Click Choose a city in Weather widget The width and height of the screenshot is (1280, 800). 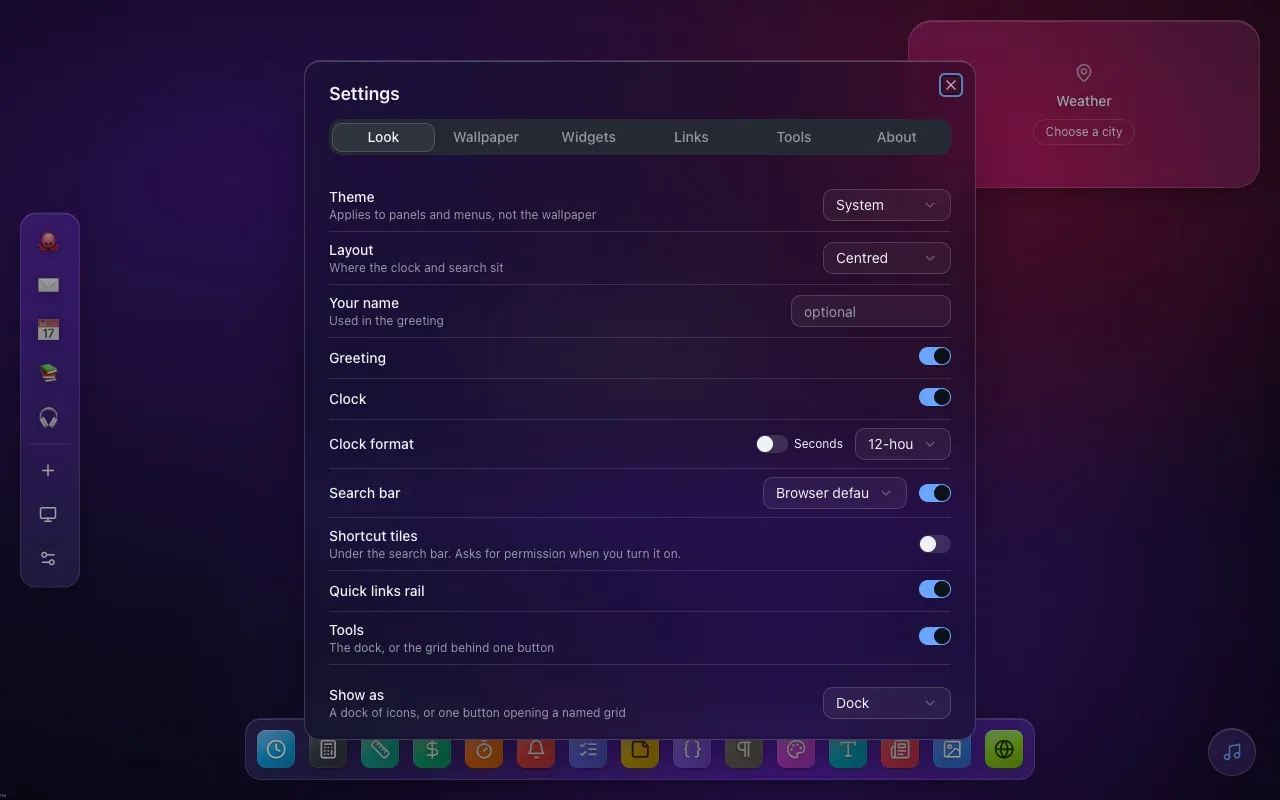pos(1084,132)
